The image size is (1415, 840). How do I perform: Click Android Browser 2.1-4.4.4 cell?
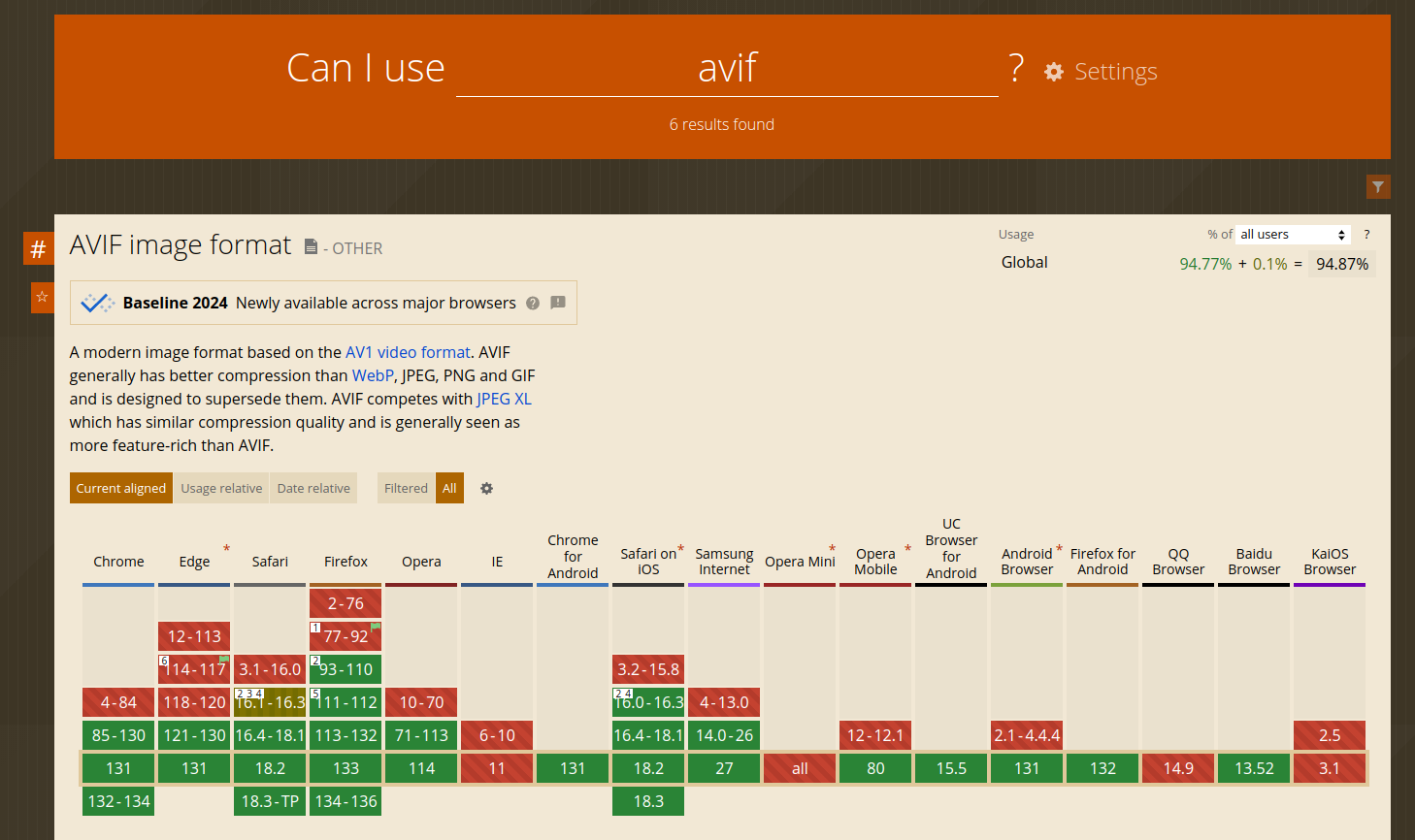(1027, 735)
